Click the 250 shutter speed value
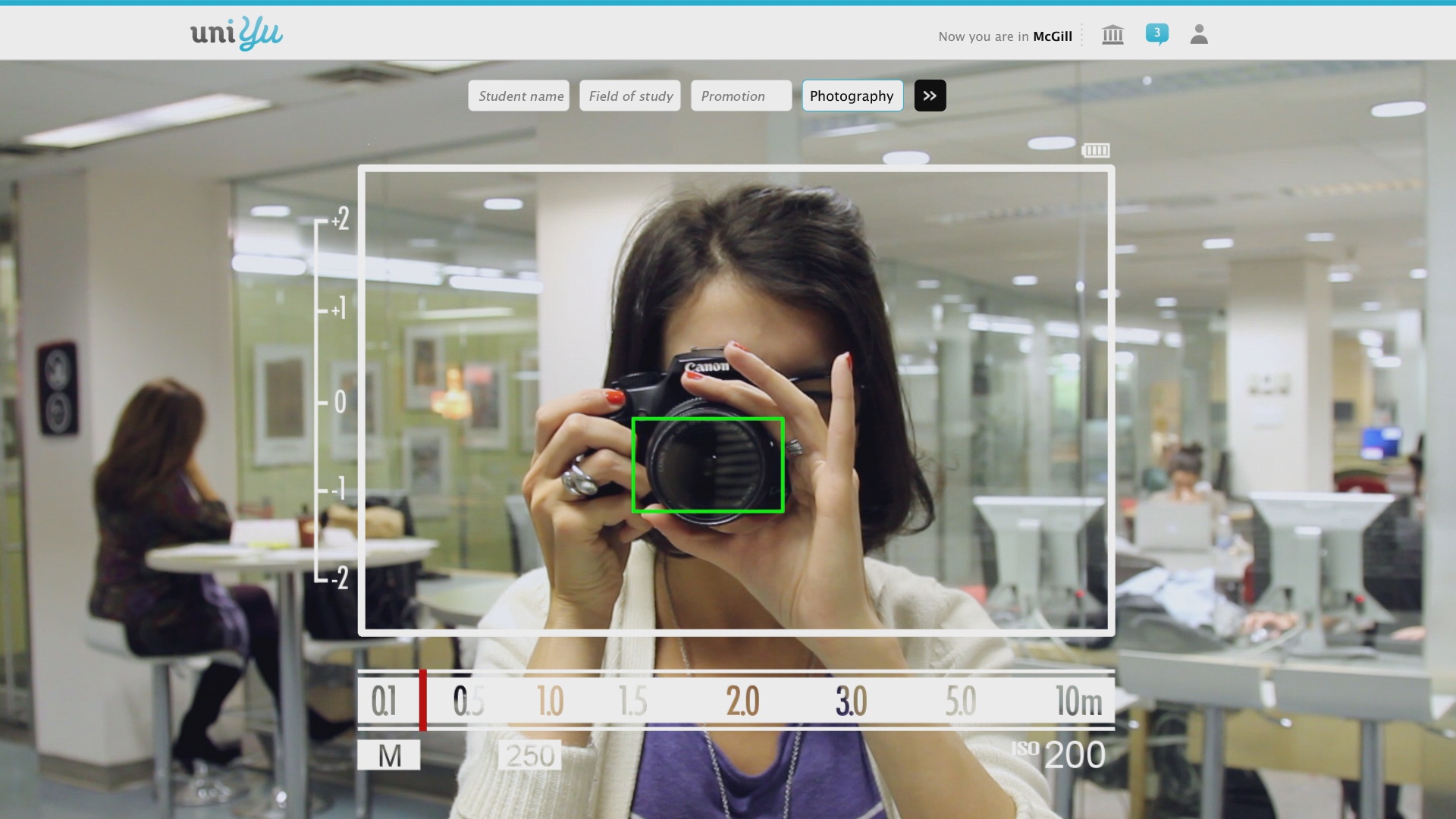The width and height of the screenshot is (1456, 819). click(x=530, y=755)
